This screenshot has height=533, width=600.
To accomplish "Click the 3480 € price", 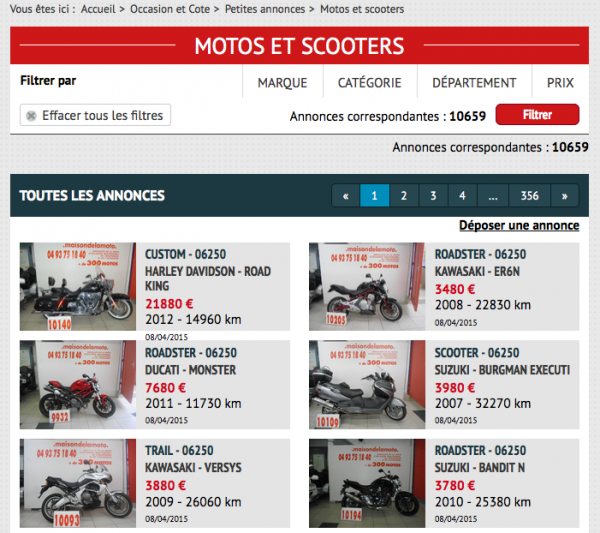I will (455, 289).
